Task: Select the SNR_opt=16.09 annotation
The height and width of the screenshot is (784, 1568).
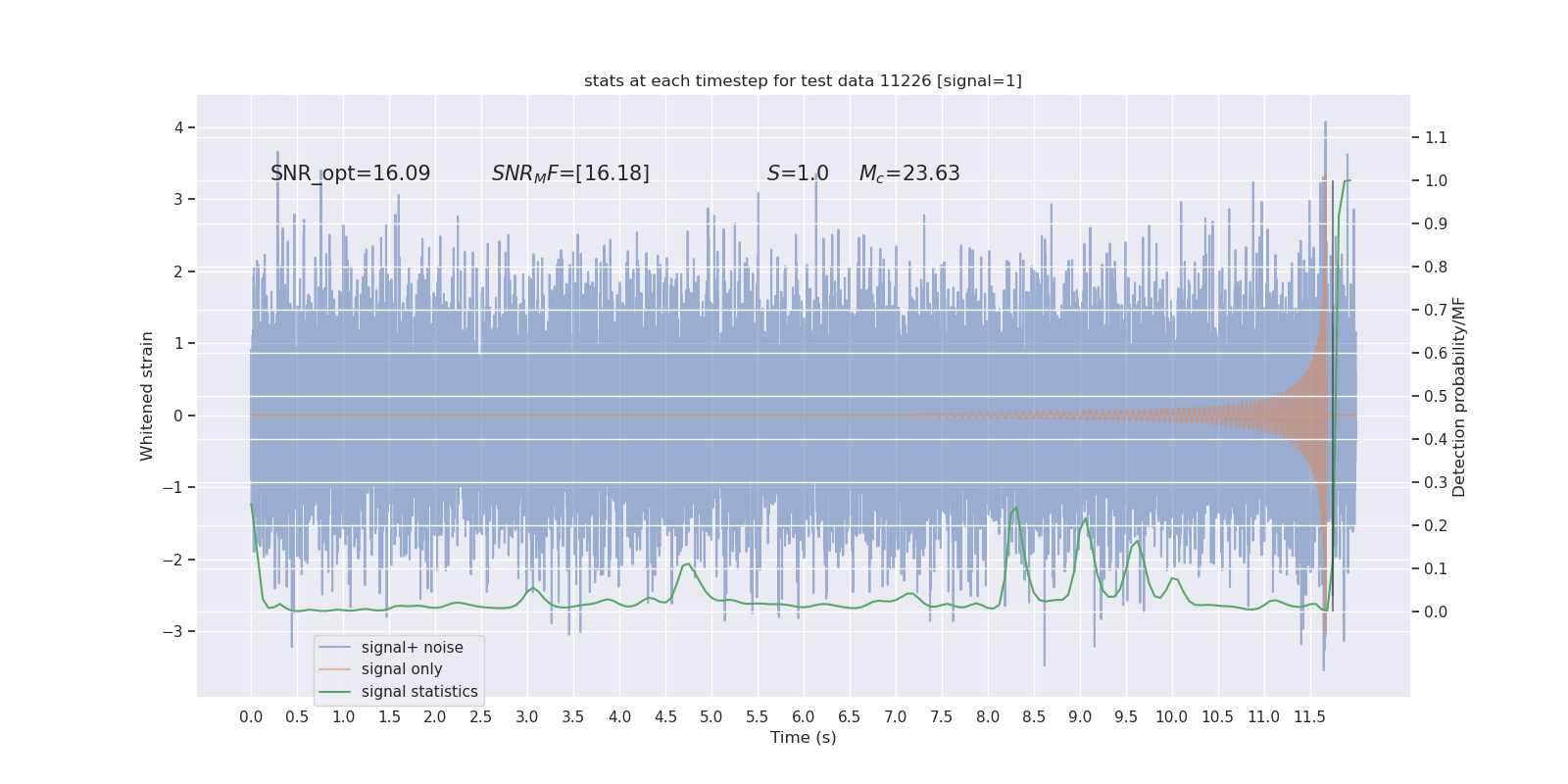Action: (x=350, y=173)
